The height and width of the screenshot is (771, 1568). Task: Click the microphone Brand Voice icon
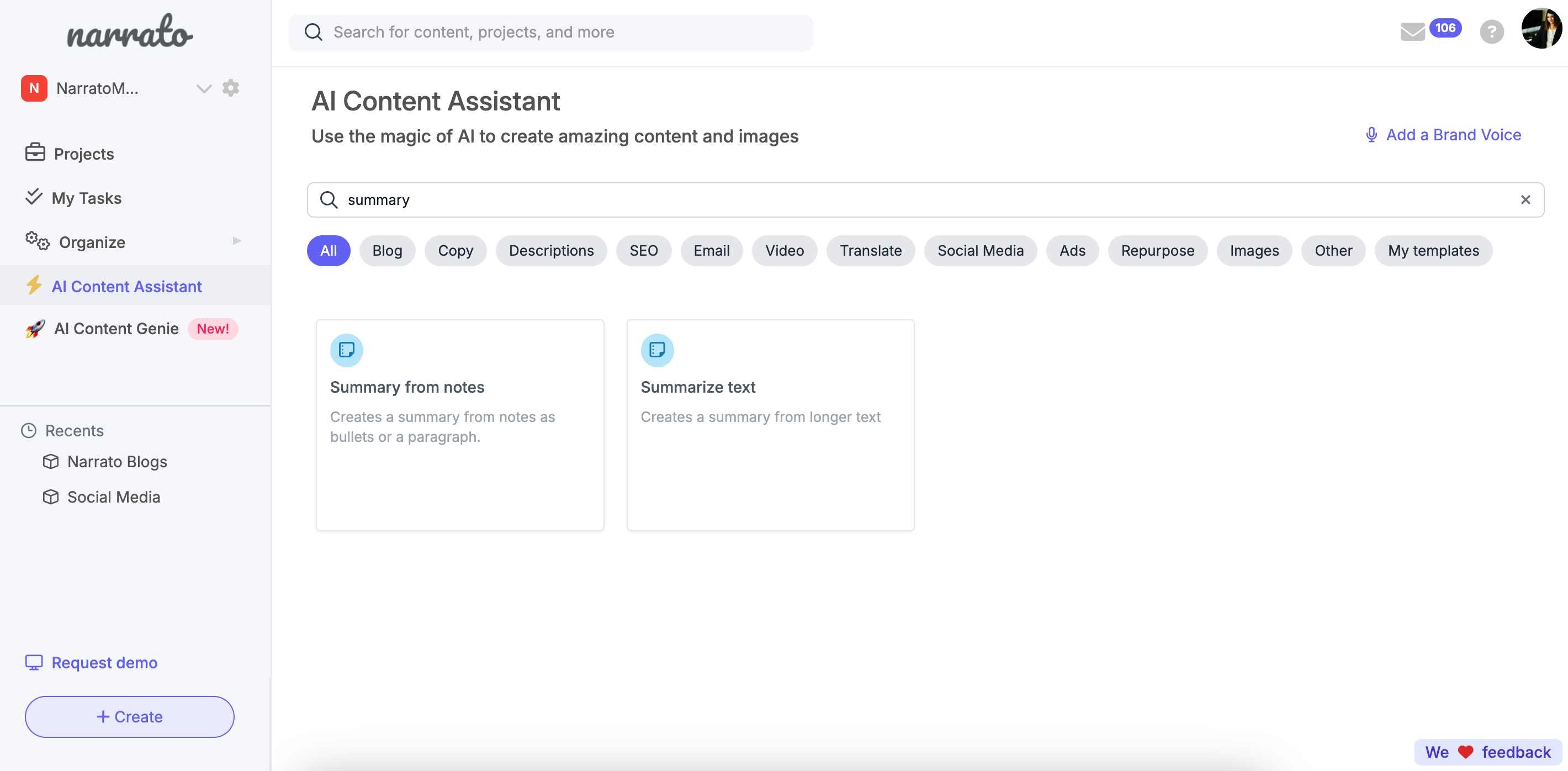tap(1371, 135)
